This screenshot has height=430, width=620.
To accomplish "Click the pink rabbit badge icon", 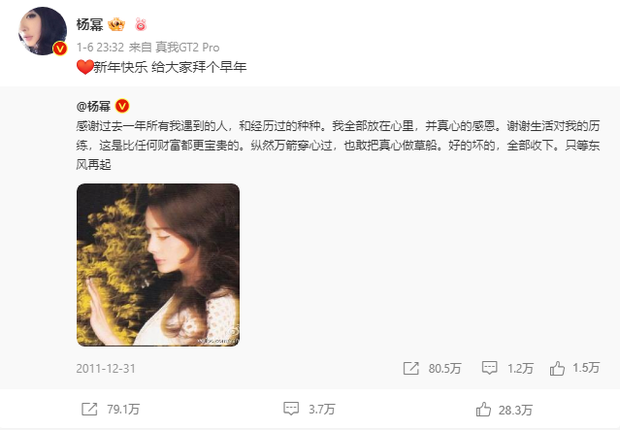I will pyautogui.click(x=141, y=25).
